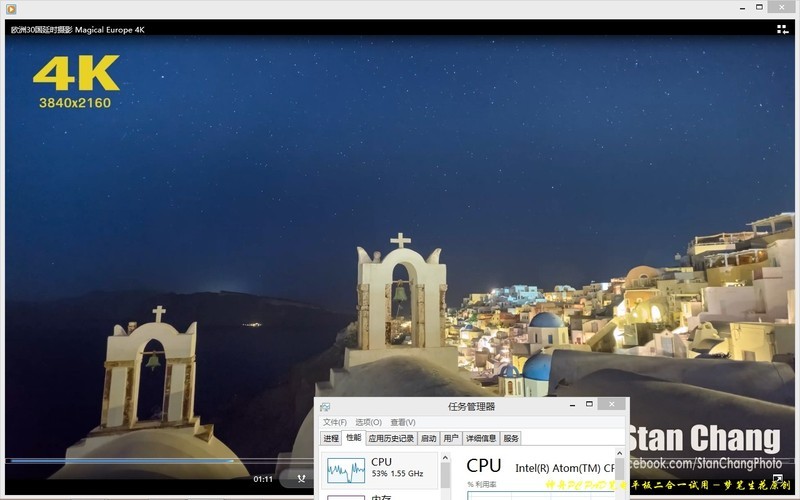The height and width of the screenshot is (500, 800).
Task: Switch to the 应用历史记录 tab
Action: pyautogui.click(x=391, y=438)
